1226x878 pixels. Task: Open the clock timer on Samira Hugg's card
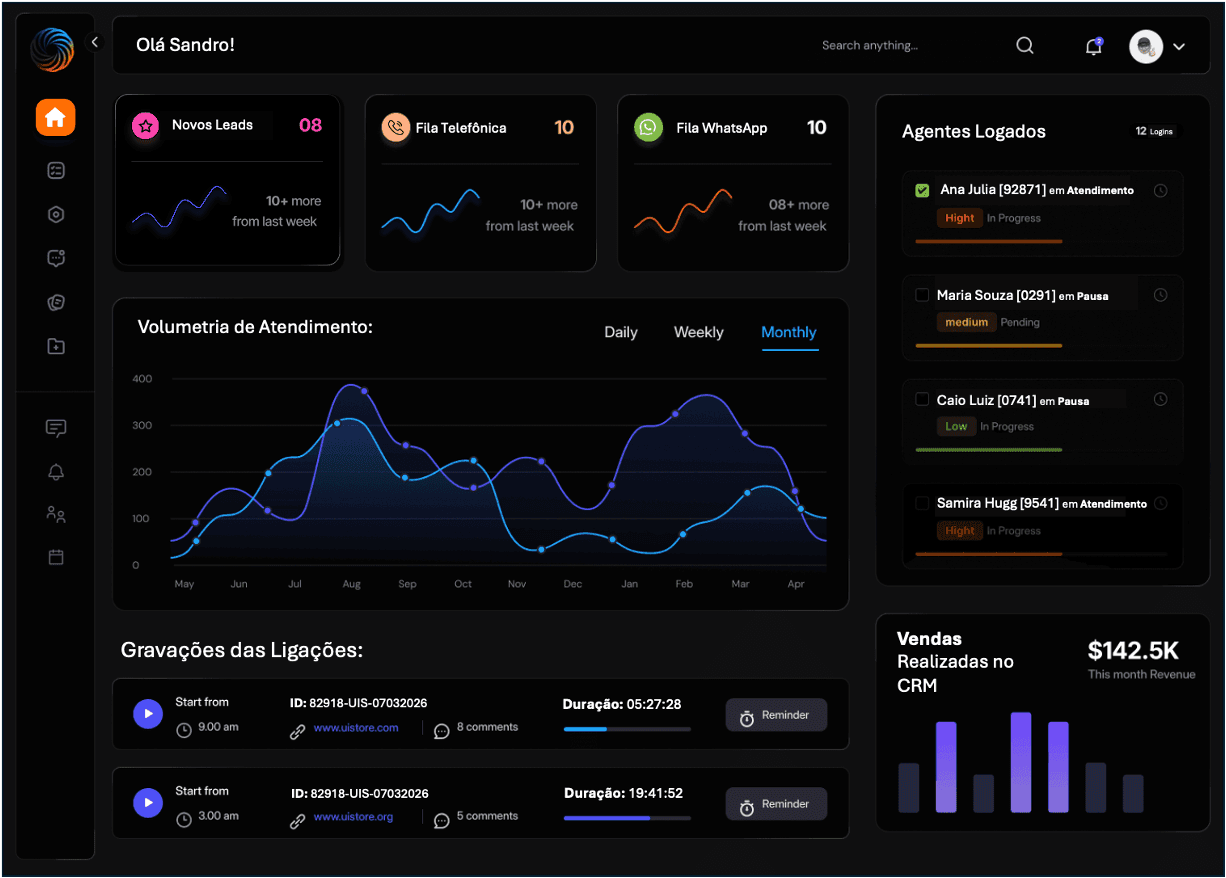[1161, 503]
